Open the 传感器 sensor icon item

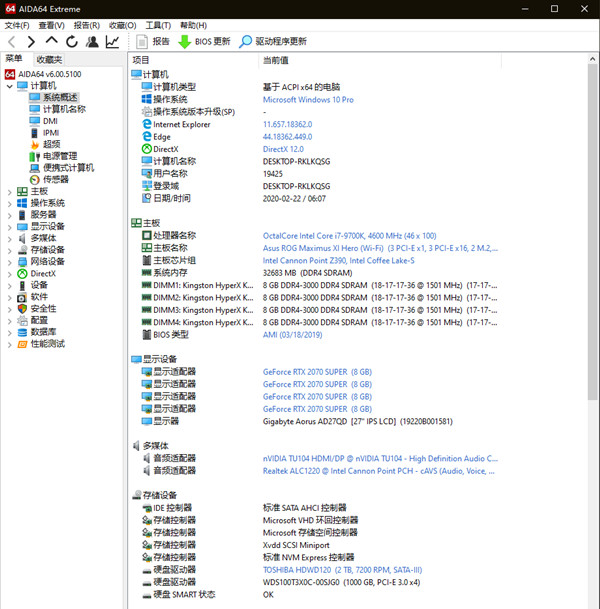35,180
